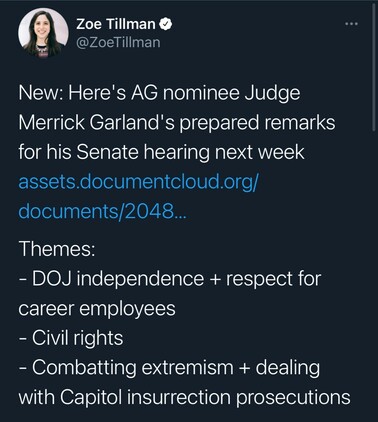Open the three-dot more options menu
Viewport: 378px width, 422px height.
351,24
